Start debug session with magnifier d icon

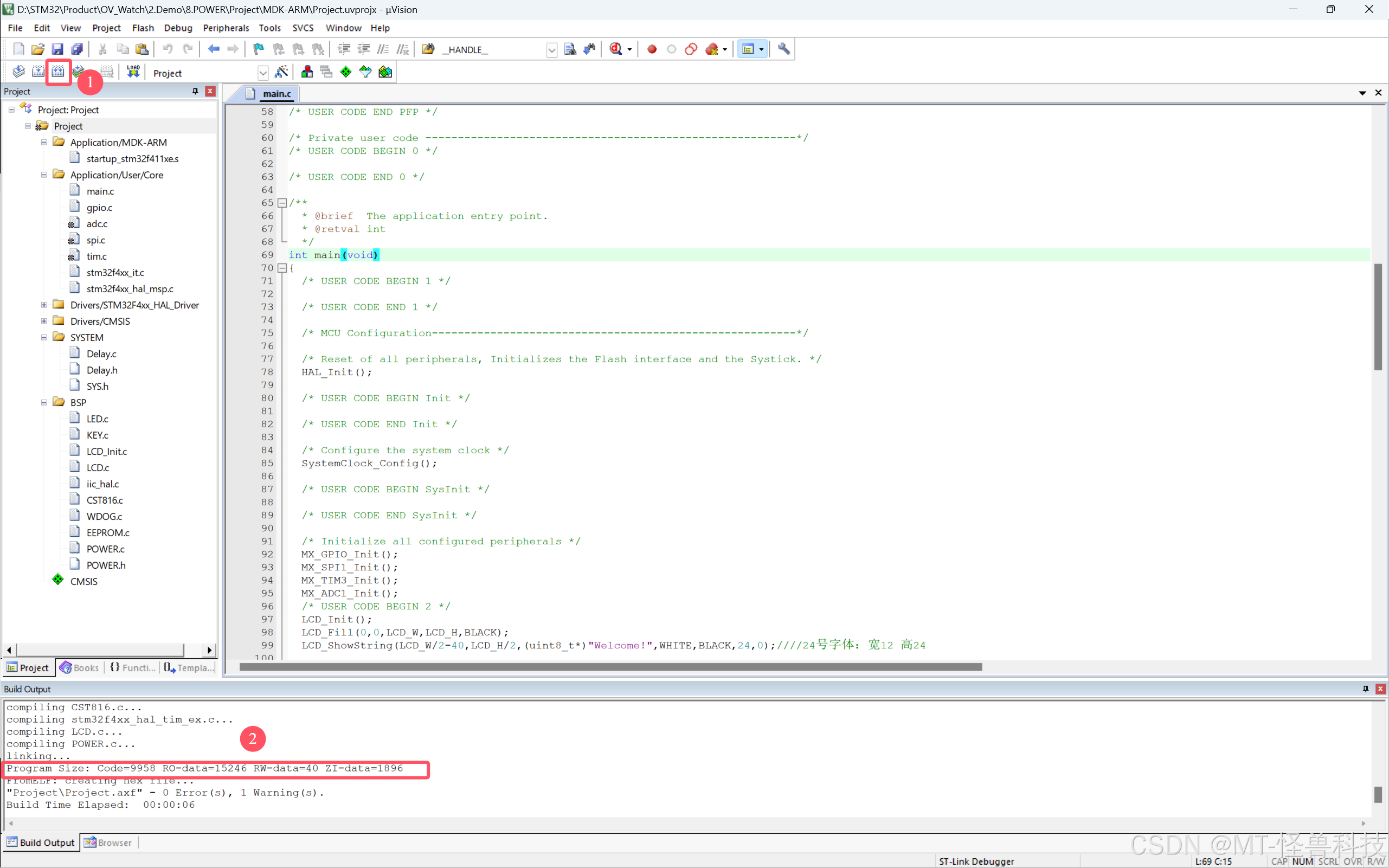click(616, 49)
